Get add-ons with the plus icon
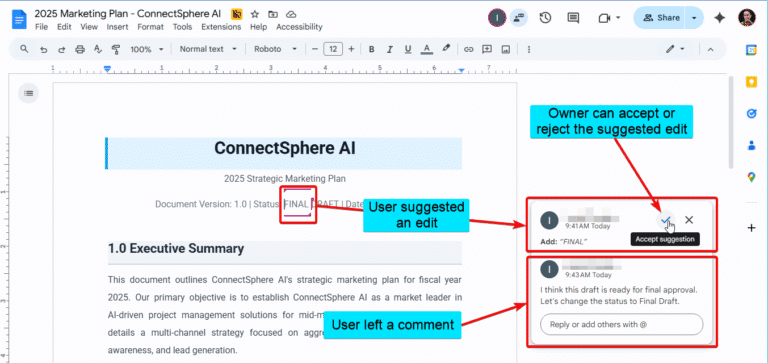 pyautogui.click(x=751, y=228)
